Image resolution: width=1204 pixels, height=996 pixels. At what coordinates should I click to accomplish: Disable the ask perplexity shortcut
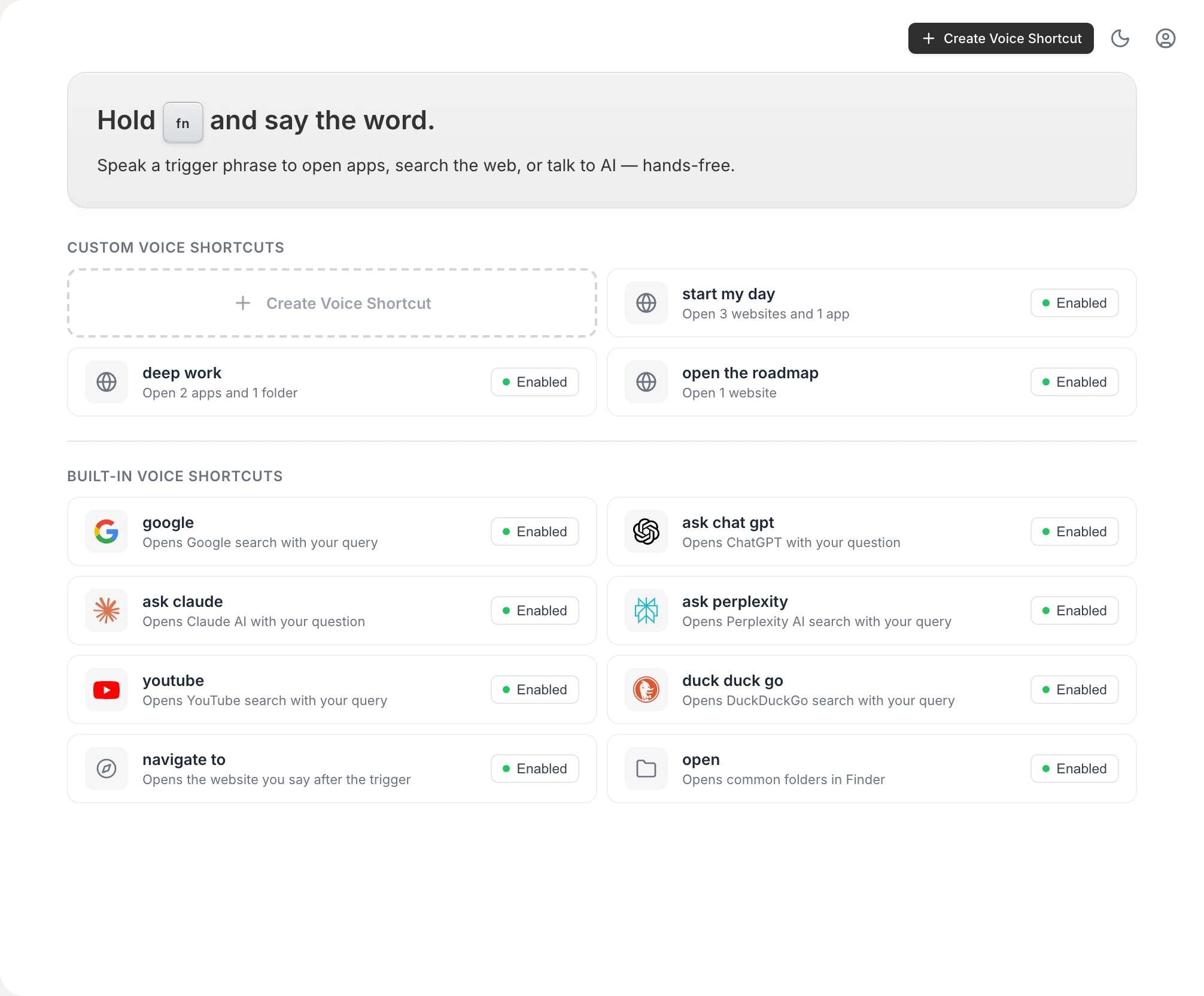click(x=1074, y=611)
